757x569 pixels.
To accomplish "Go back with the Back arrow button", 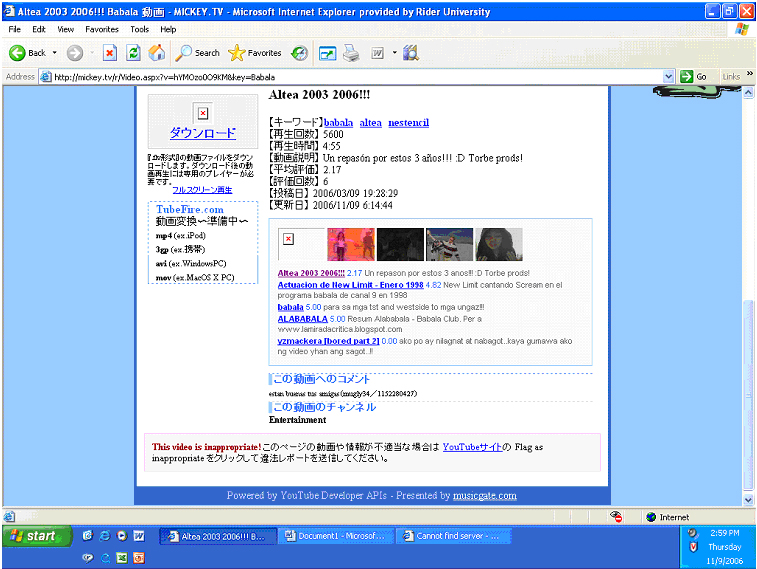I will click(27, 53).
